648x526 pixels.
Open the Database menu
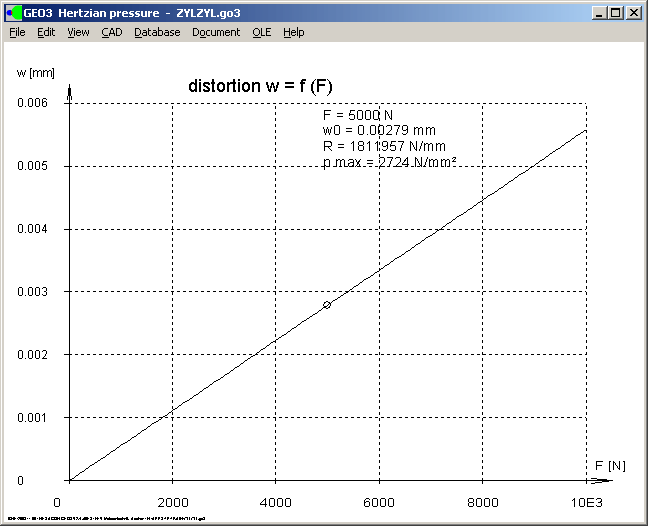[x=157, y=32]
